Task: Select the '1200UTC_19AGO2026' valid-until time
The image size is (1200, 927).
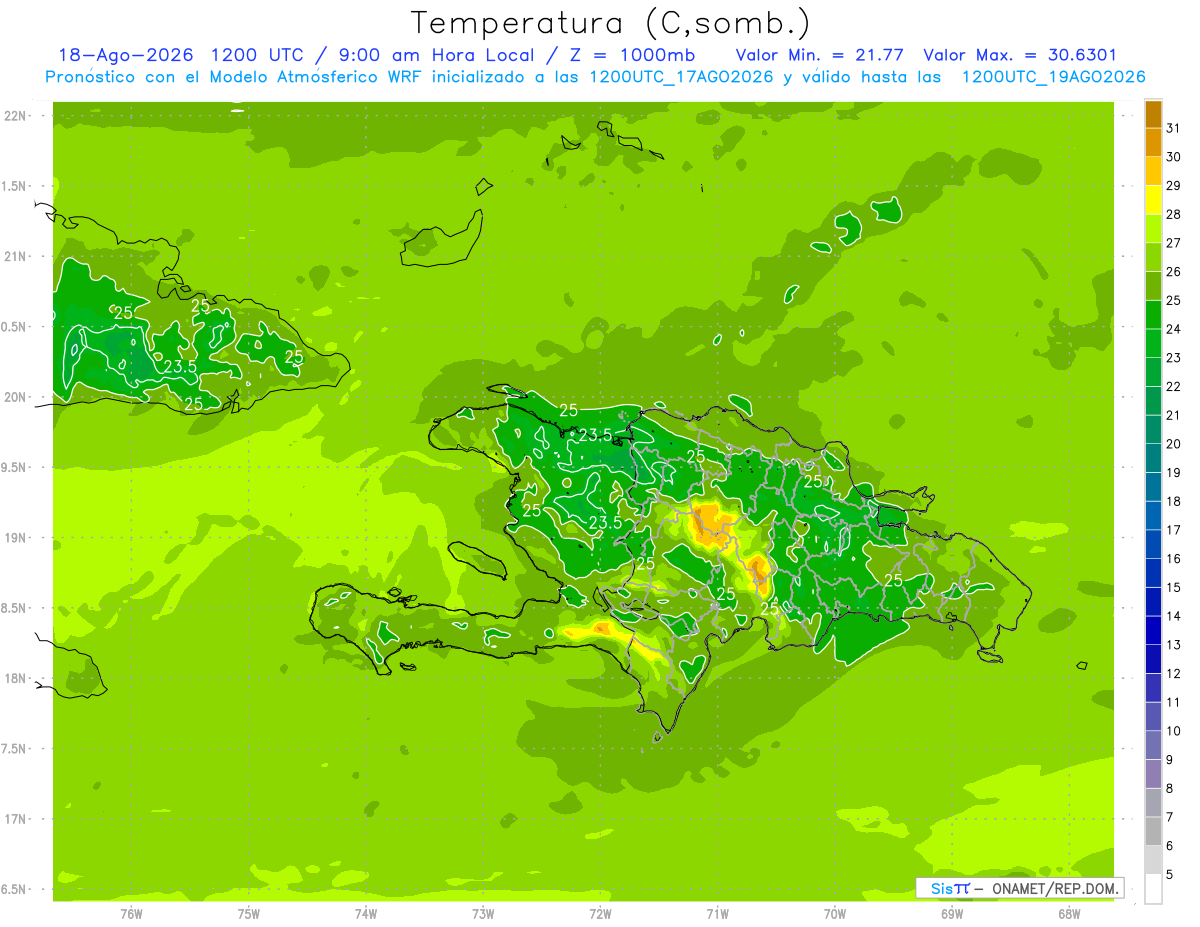Action: tap(1053, 77)
